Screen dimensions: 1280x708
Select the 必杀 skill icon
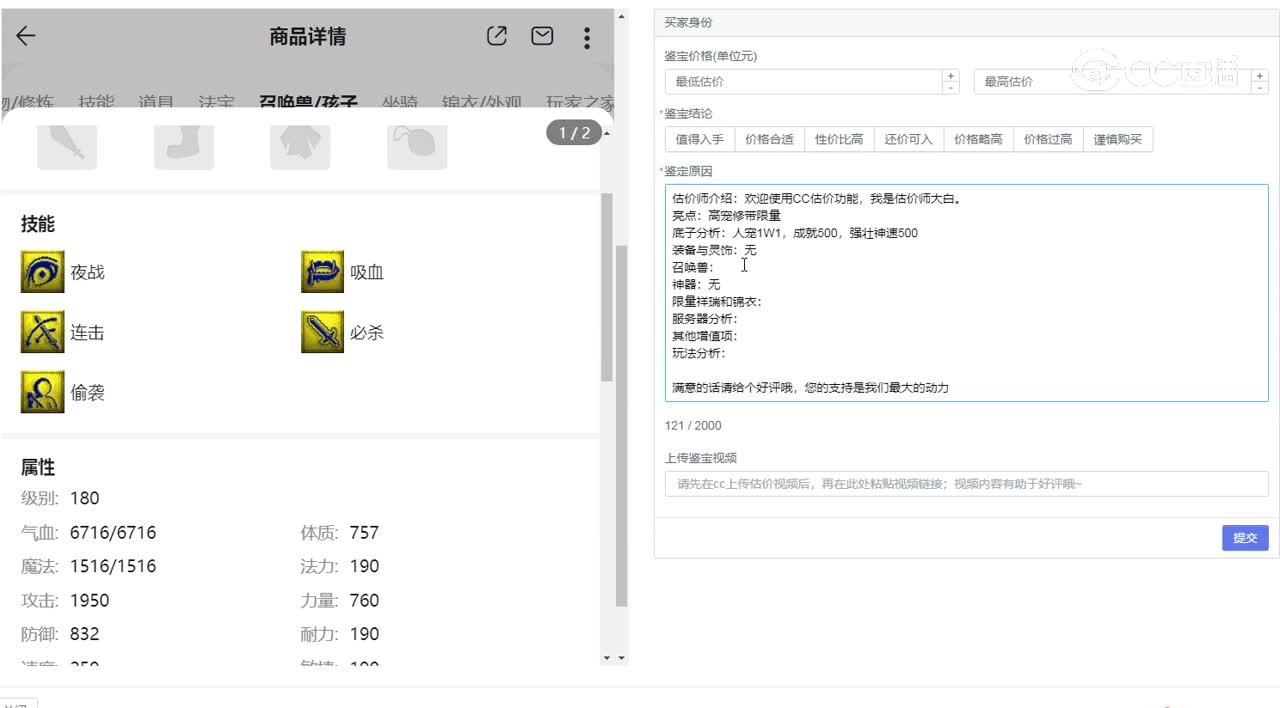(322, 332)
